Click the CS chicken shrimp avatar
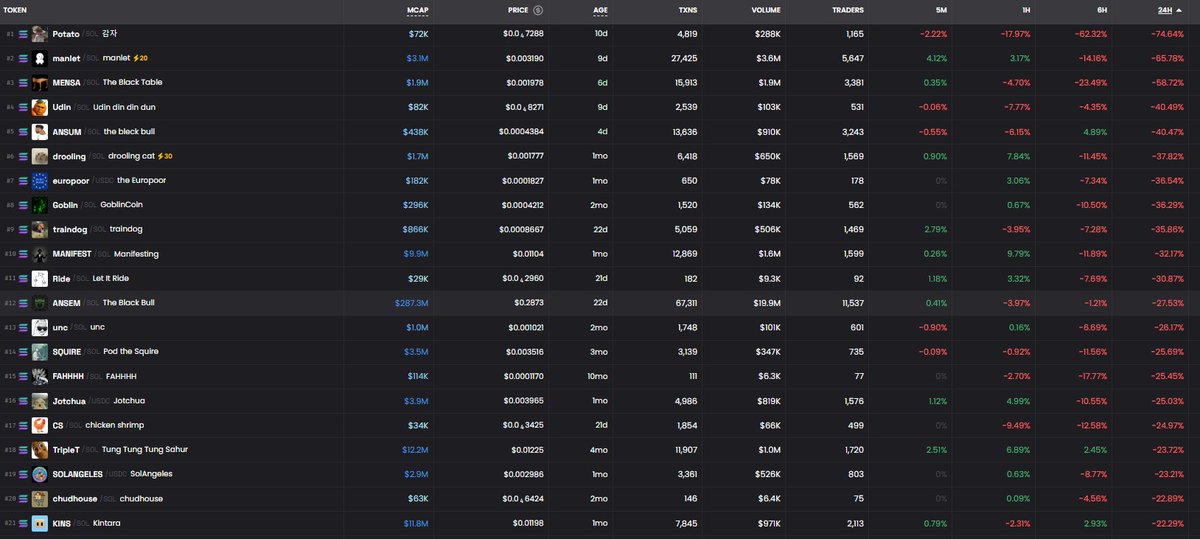 pyautogui.click(x=40, y=425)
